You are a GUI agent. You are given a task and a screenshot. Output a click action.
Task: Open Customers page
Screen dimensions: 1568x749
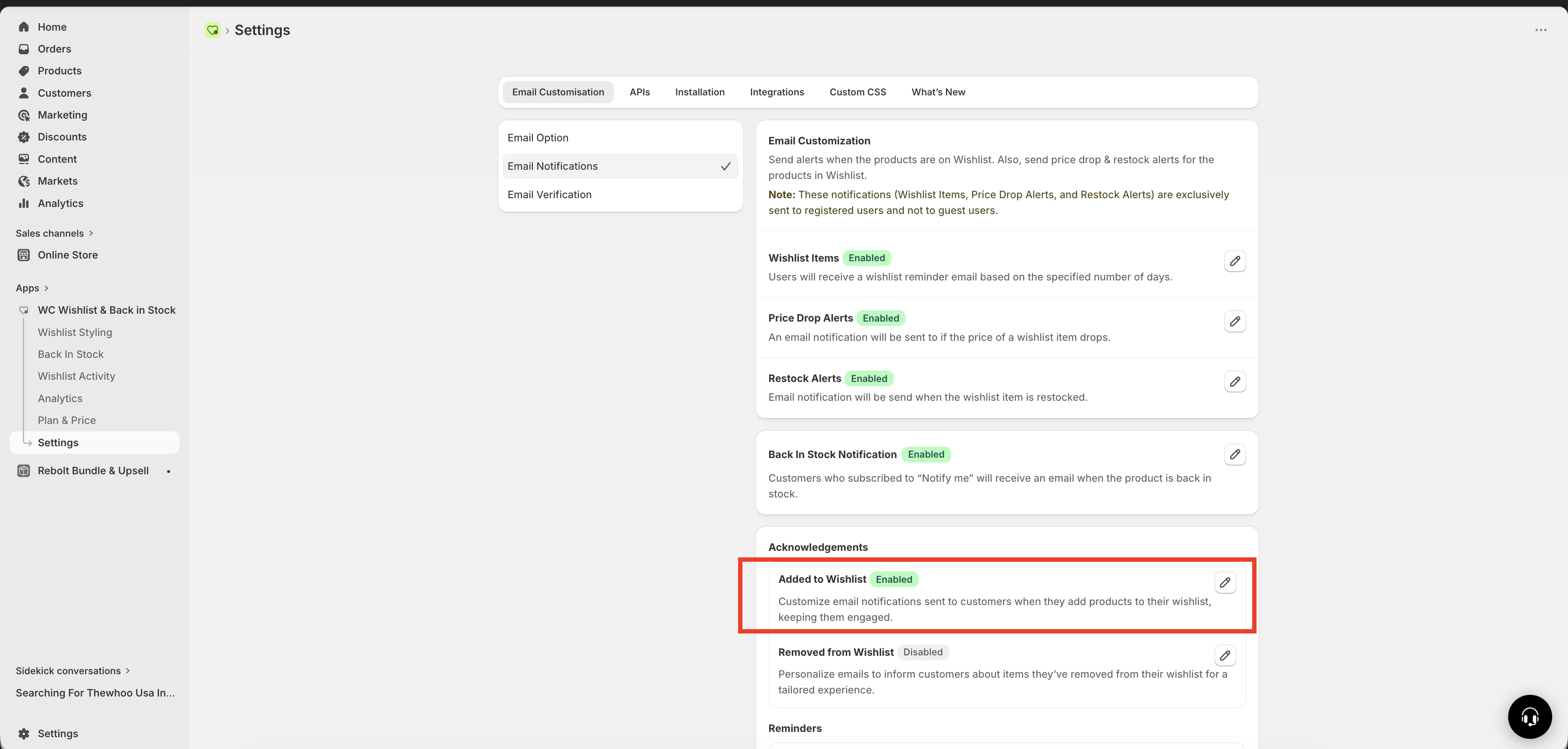(64, 93)
